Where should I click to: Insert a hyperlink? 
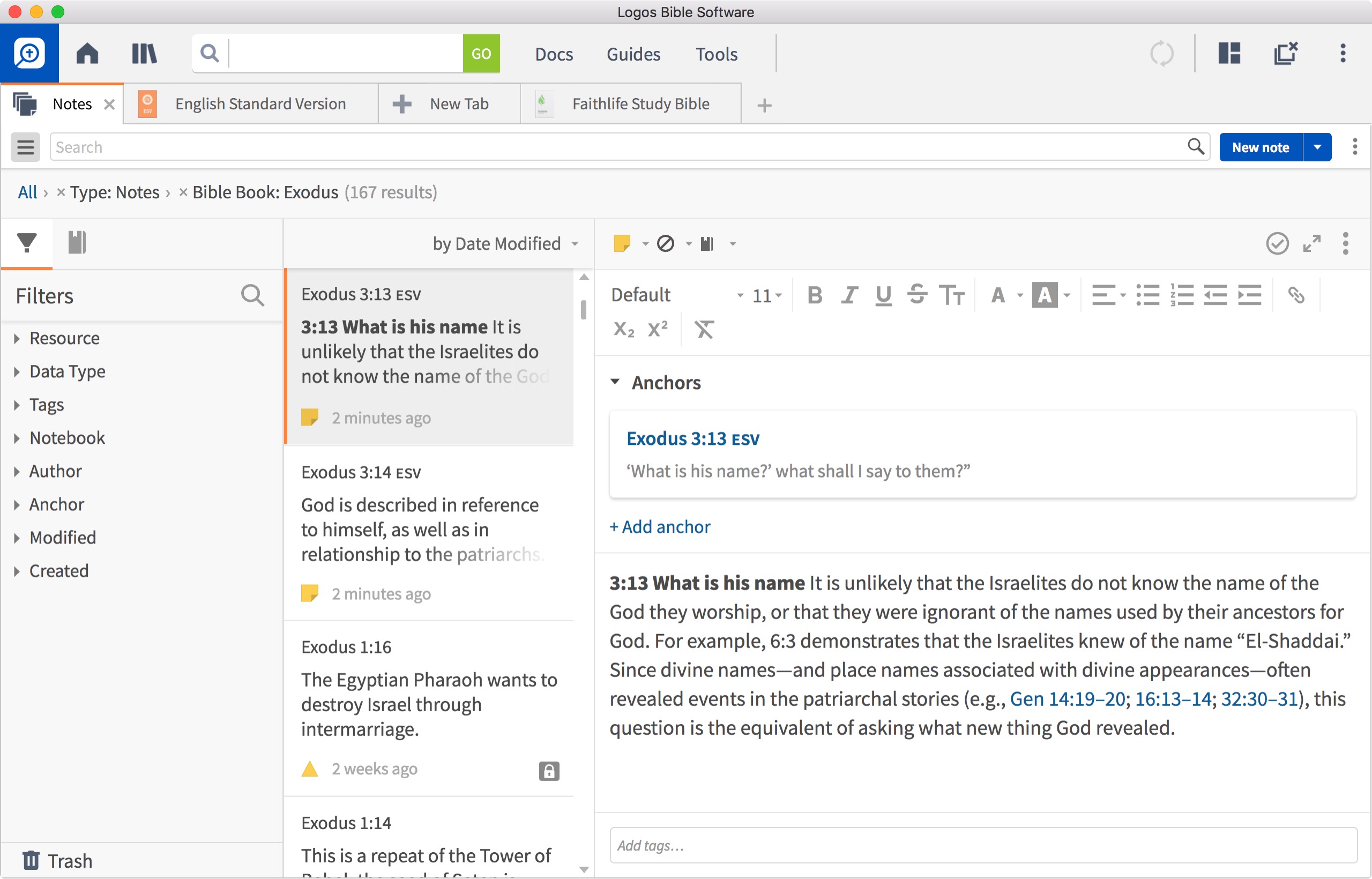1296,295
